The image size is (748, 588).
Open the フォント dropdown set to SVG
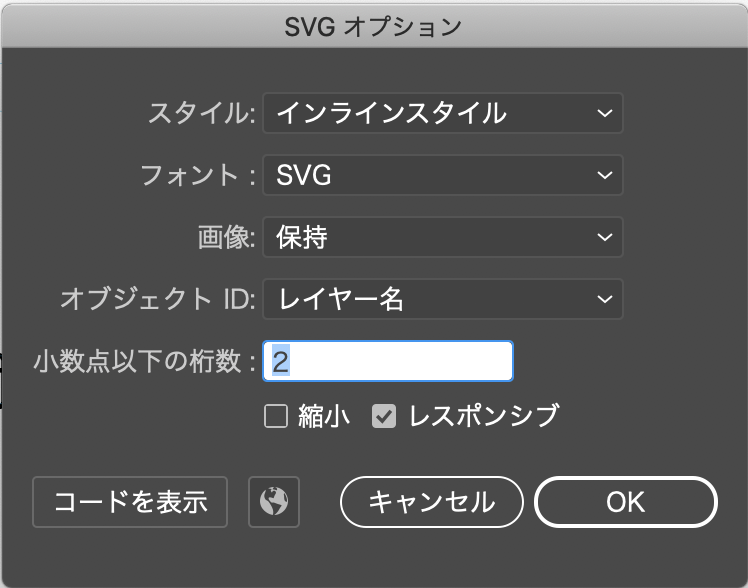click(x=442, y=176)
